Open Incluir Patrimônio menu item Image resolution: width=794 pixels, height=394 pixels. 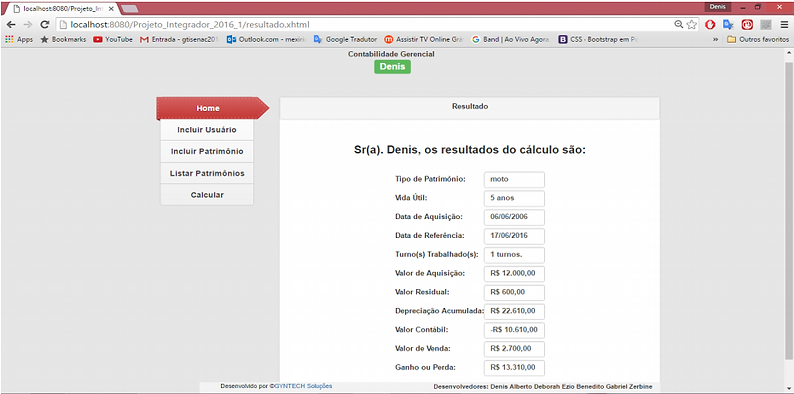[x=207, y=151]
